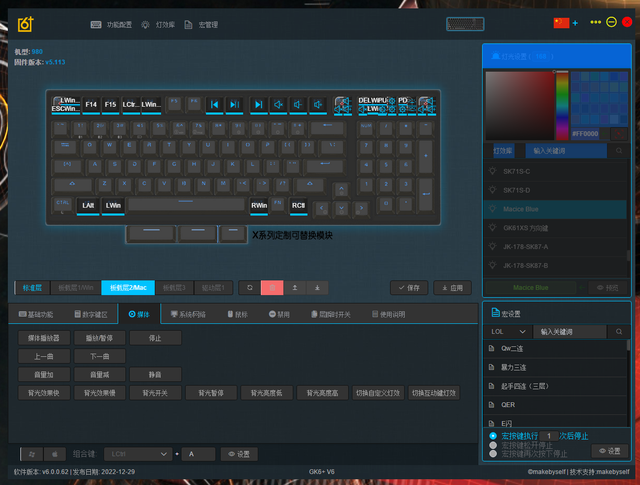Click the blue plus icon beside flag
Viewport: 640px width, 485px height.
[575, 23]
